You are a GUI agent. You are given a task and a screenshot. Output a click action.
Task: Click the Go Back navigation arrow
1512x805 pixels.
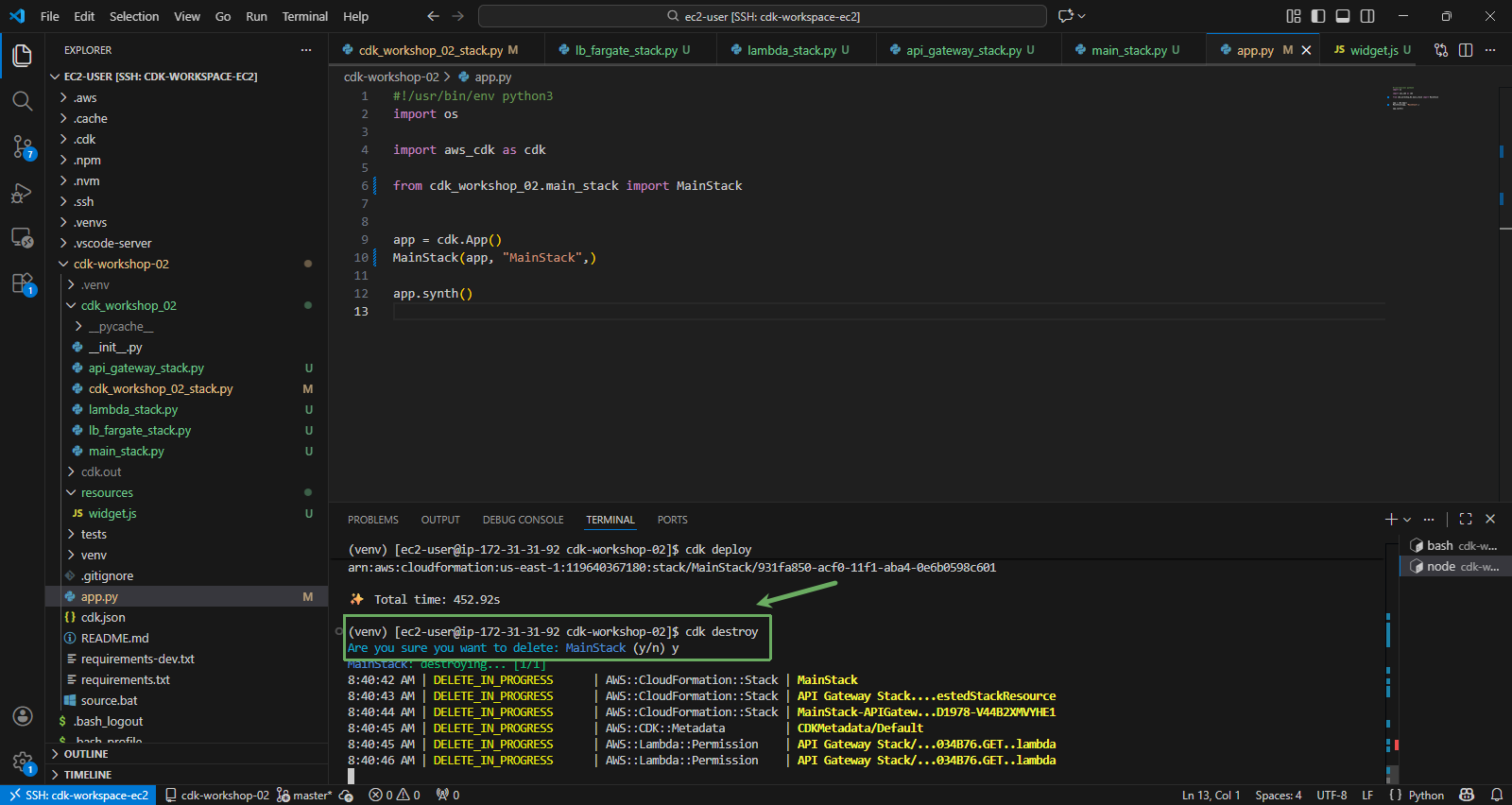tap(433, 16)
